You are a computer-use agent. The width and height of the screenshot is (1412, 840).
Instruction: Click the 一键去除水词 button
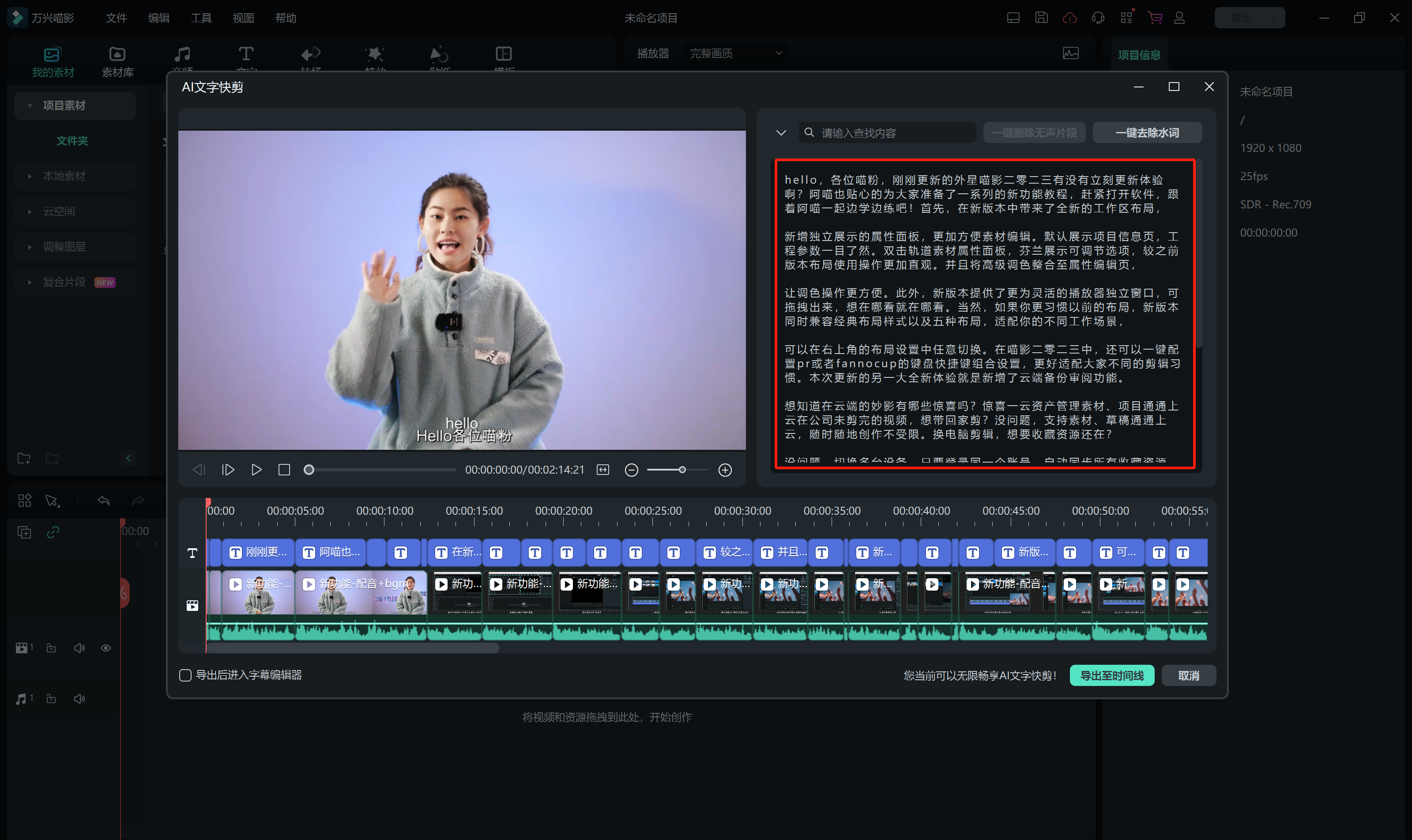pyautogui.click(x=1147, y=132)
